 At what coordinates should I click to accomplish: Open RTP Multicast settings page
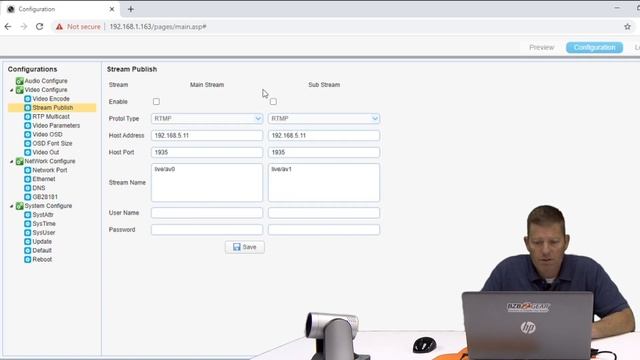[51, 117]
